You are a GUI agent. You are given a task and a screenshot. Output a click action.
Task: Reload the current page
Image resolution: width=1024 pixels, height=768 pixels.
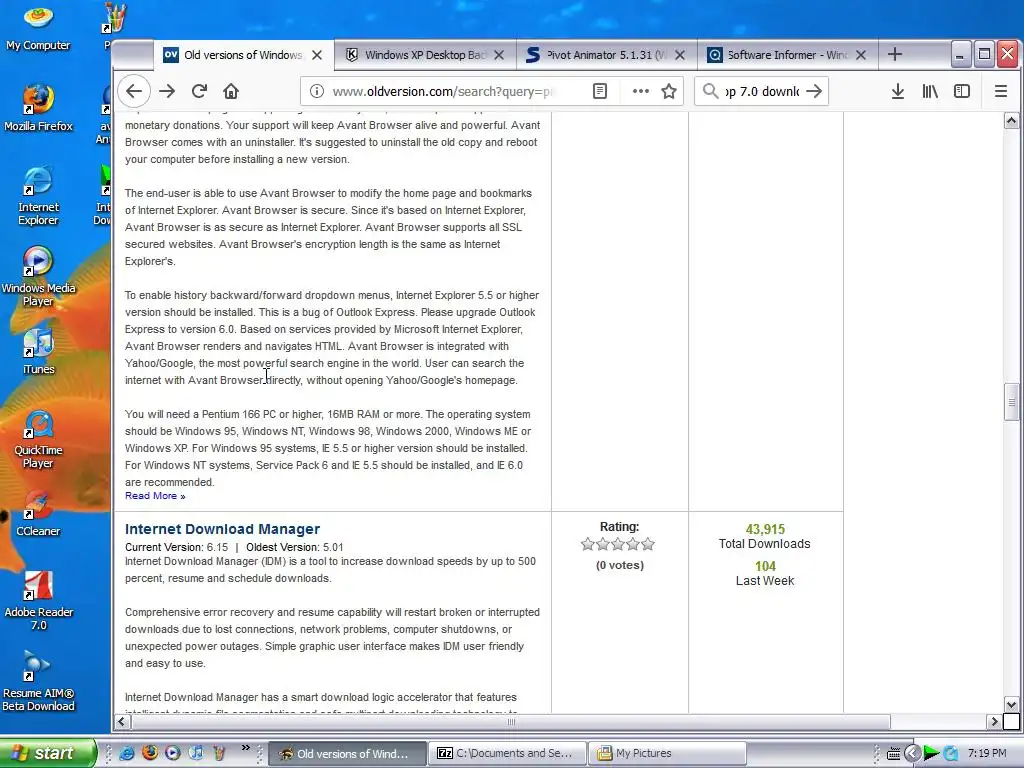(x=199, y=91)
